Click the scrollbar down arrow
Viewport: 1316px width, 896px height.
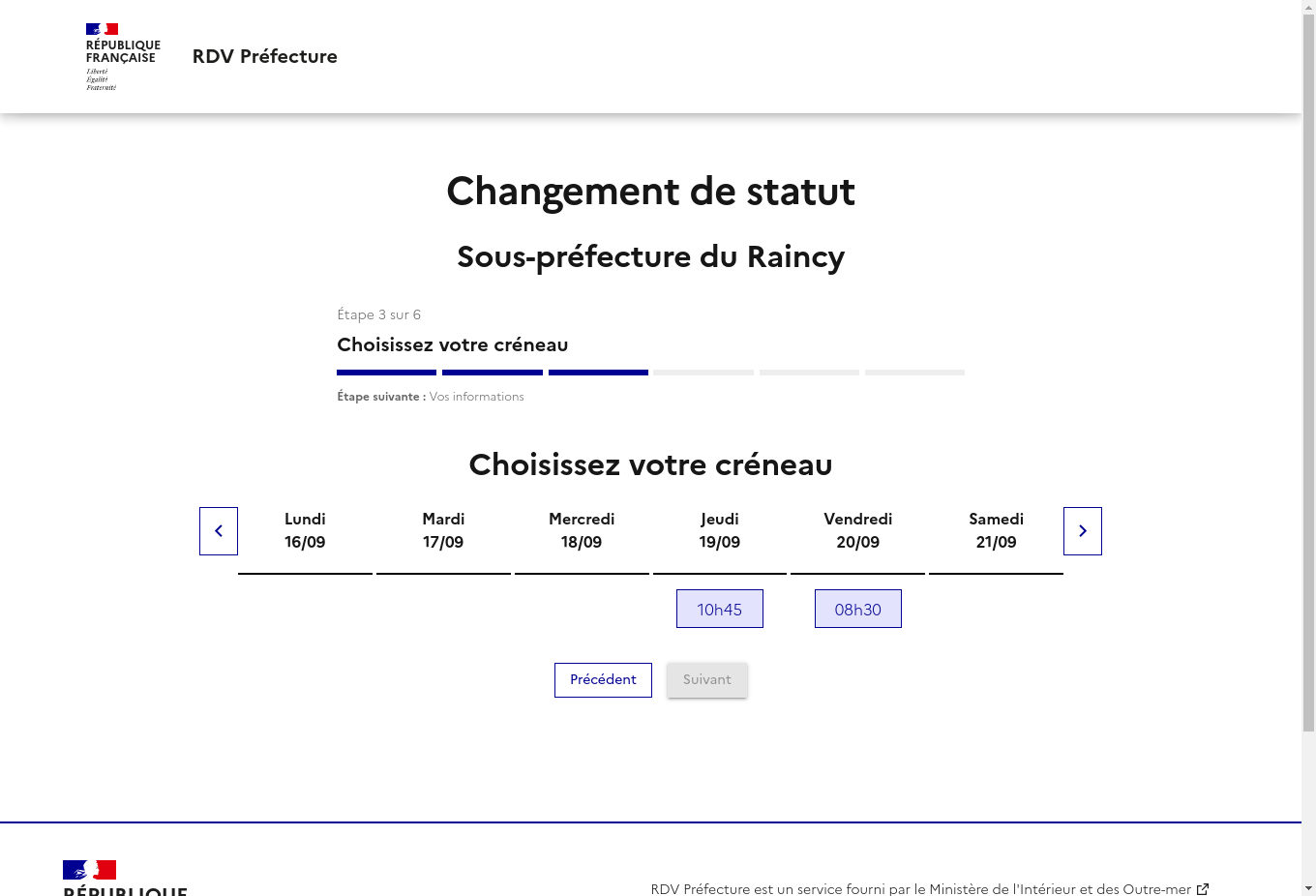tap(1308, 888)
